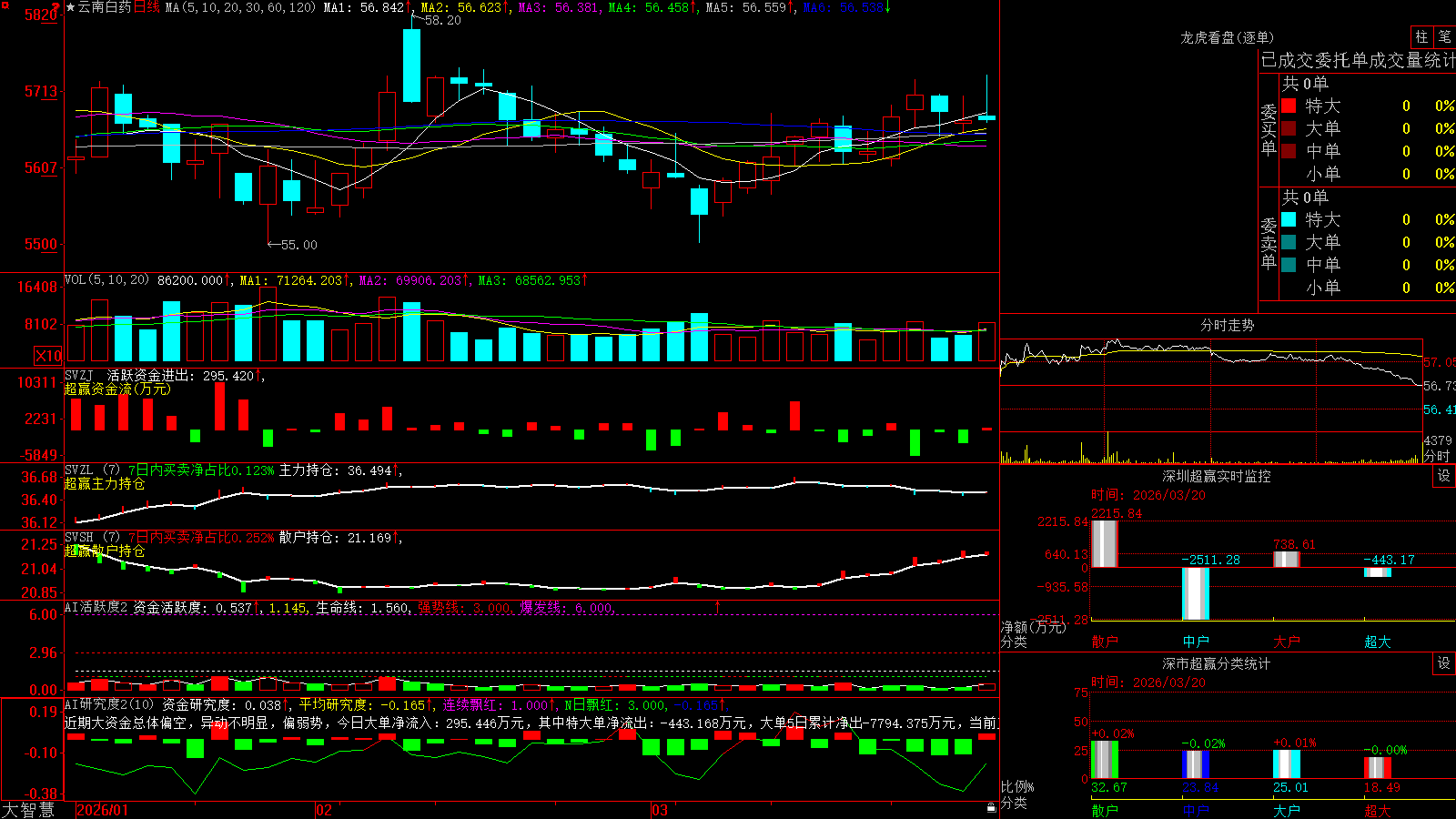Click the 大户 label in 实时监控 chart
This screenshot has width=1456, height=819.
point(1287,642)
